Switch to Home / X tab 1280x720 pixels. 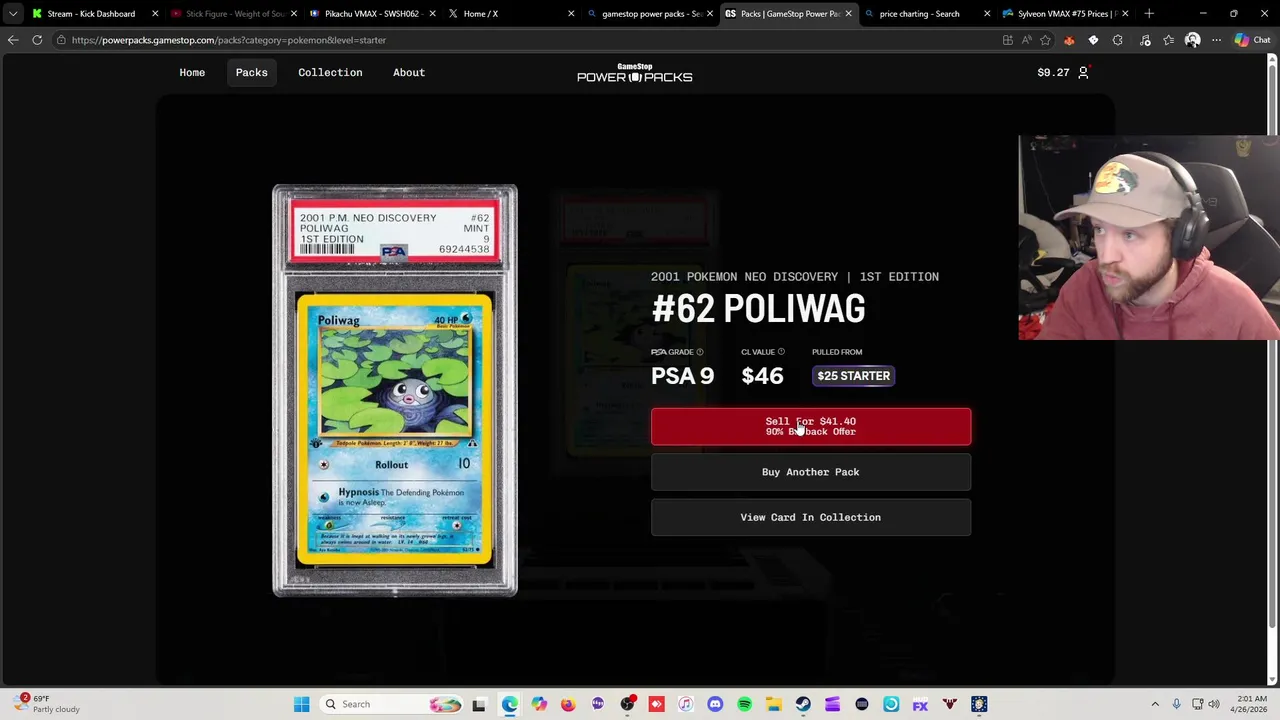[510, 13]
